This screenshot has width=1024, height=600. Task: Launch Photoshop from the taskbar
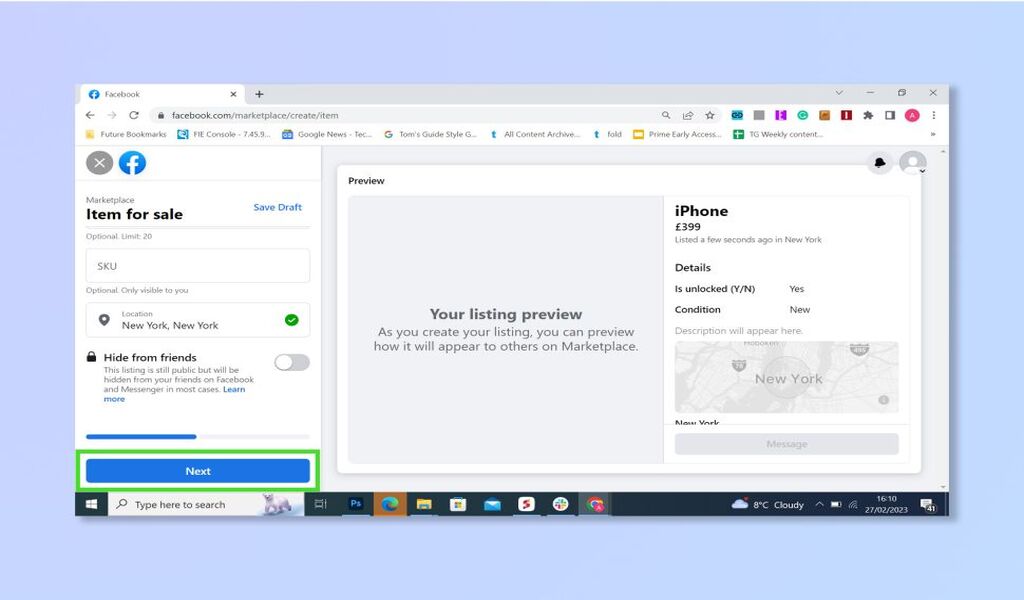[x=356, y=503]
